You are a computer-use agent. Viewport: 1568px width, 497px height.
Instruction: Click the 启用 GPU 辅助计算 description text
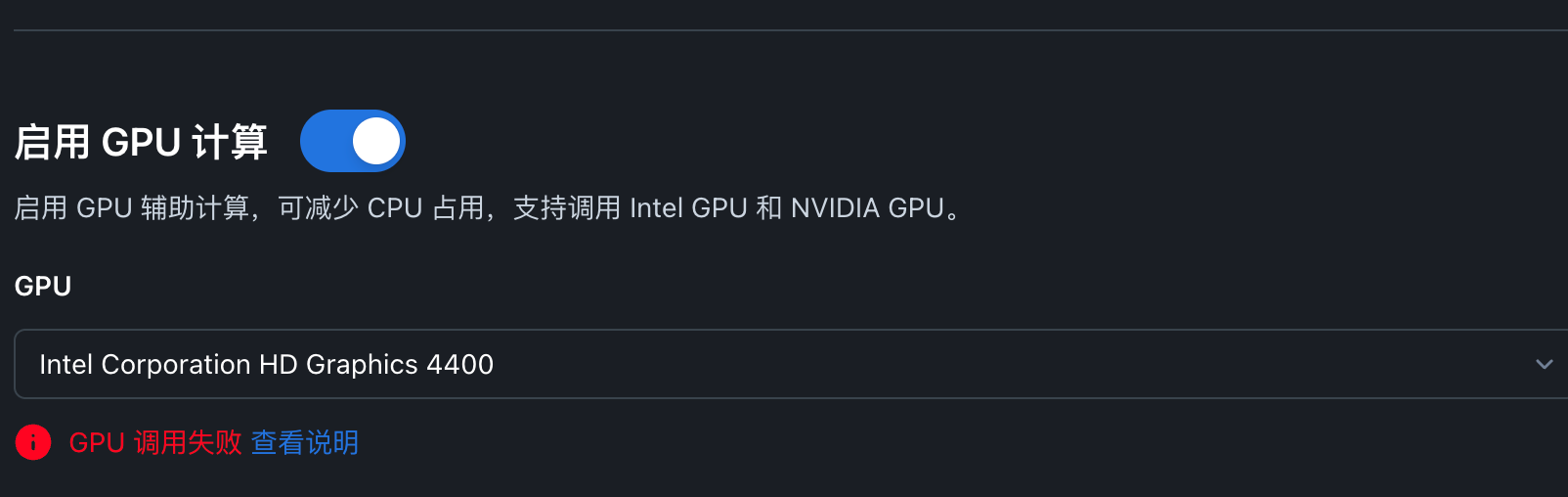[x=132, y=207]
